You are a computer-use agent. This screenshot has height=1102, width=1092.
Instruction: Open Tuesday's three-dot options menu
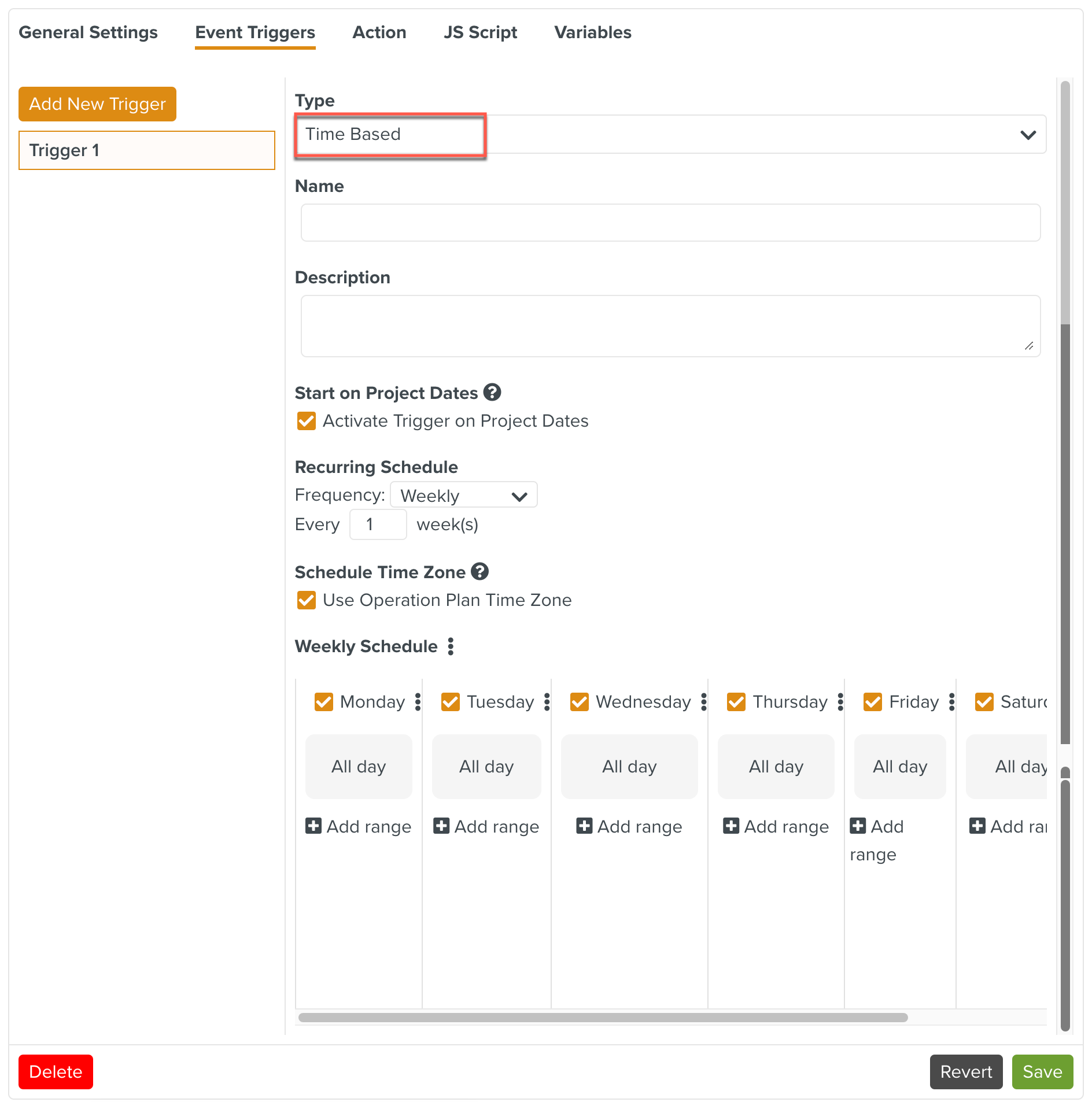(547, 702)
